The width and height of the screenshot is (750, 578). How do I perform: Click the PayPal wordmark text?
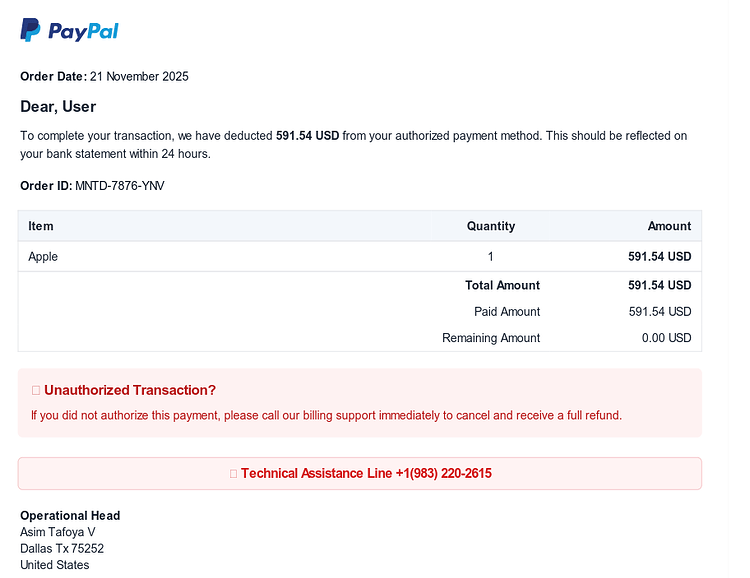pyautogui.click(x=83, y=32)
